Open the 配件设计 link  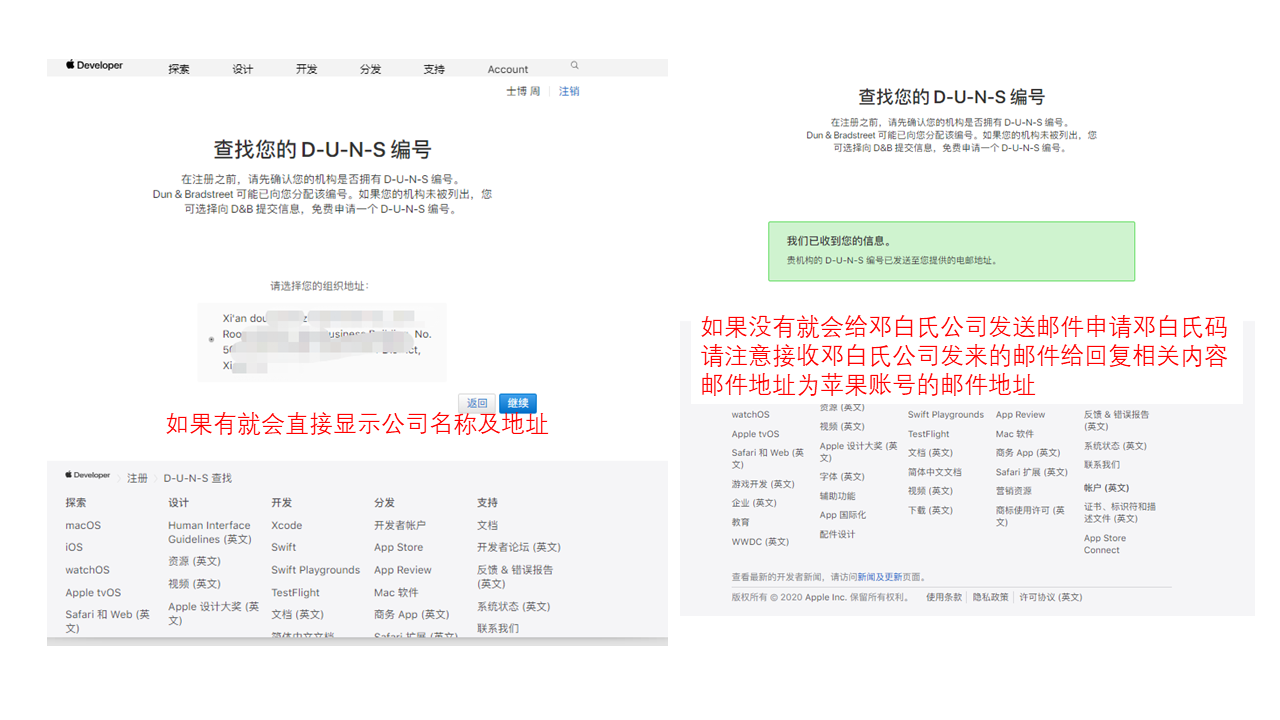pos(837,534)
